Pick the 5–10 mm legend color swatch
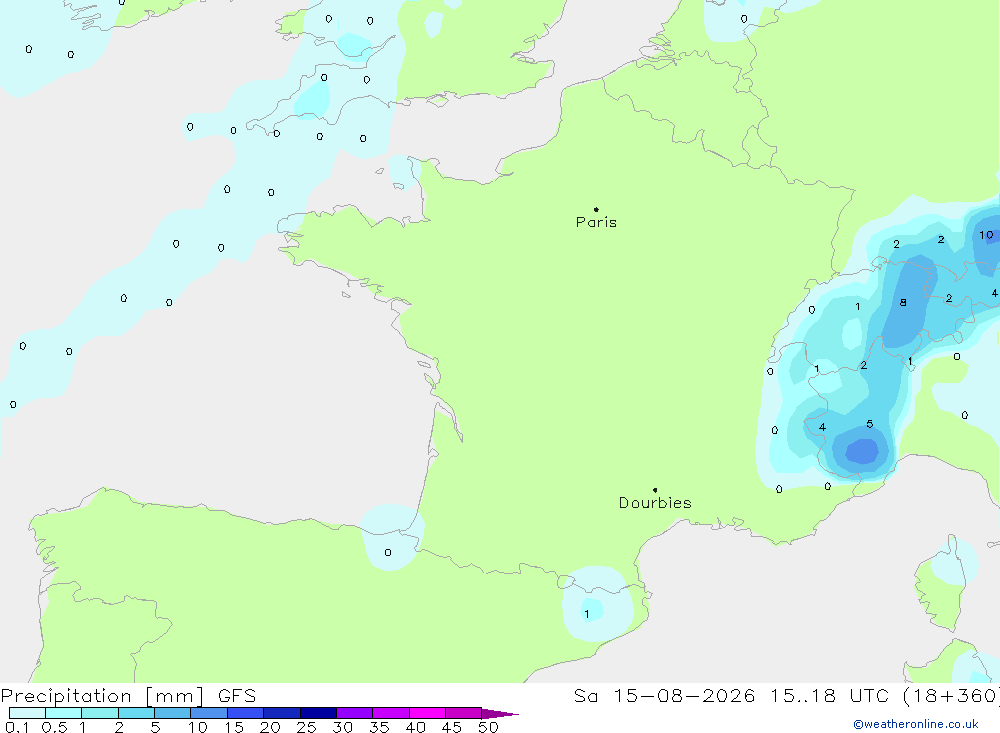Screen dimensions: 1000x733 [x=172, y=713]
